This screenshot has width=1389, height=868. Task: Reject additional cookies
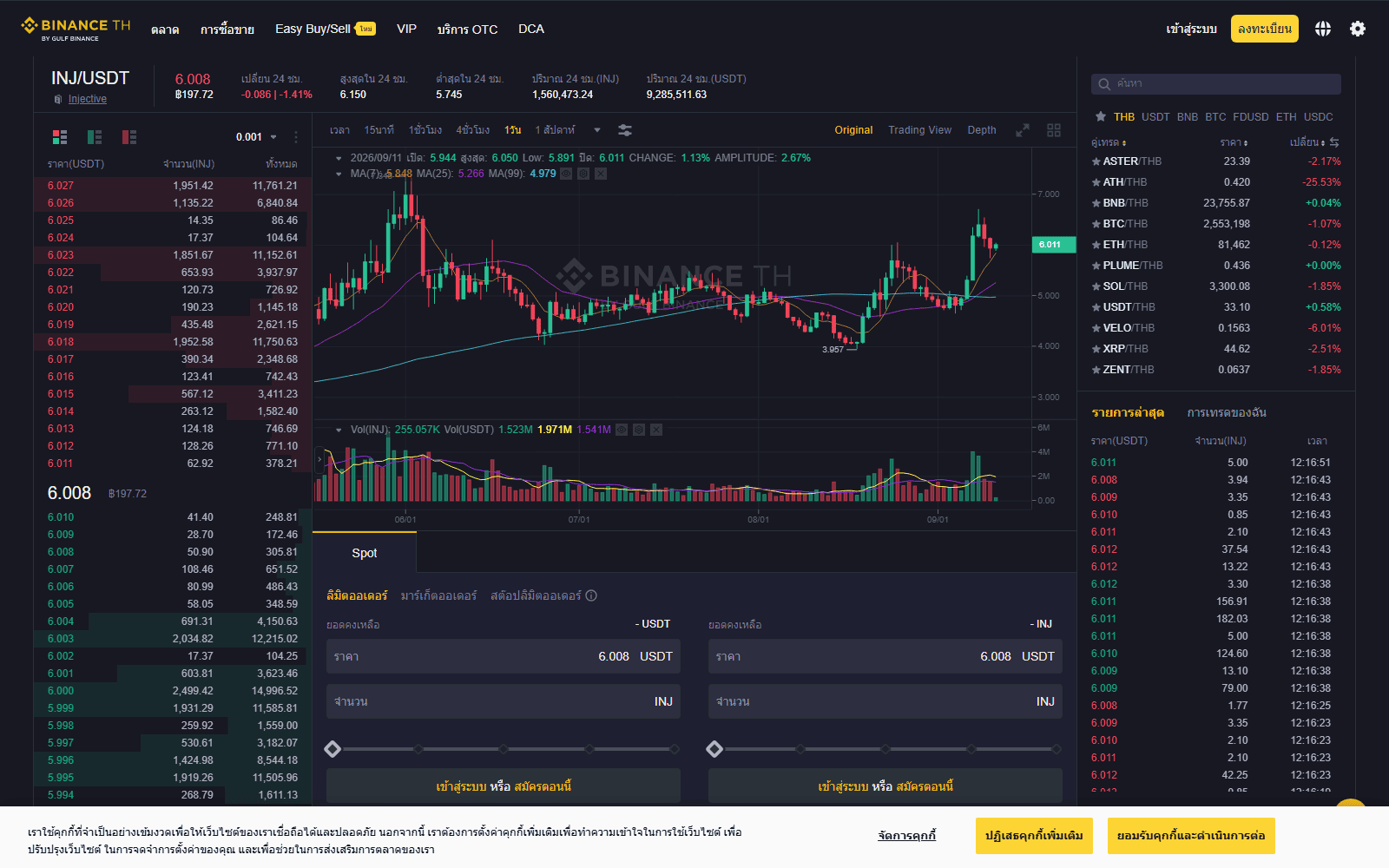click(x=1034, y=836)
